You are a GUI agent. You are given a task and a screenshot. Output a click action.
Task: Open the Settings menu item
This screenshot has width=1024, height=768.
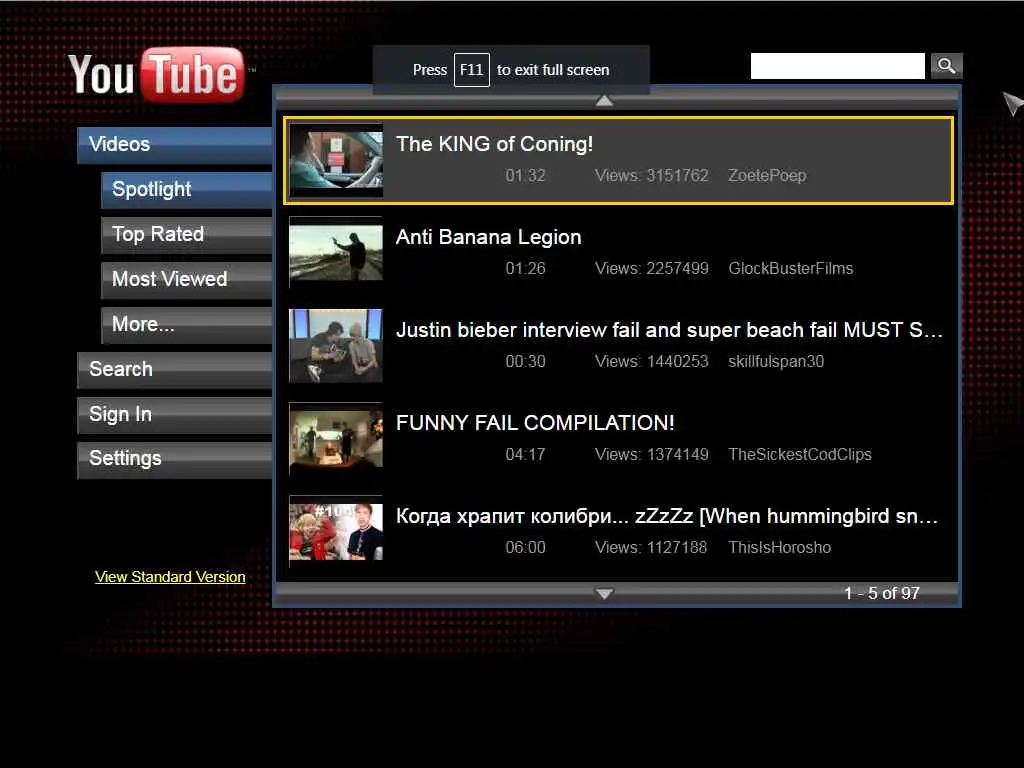click(x=174, y=459)
